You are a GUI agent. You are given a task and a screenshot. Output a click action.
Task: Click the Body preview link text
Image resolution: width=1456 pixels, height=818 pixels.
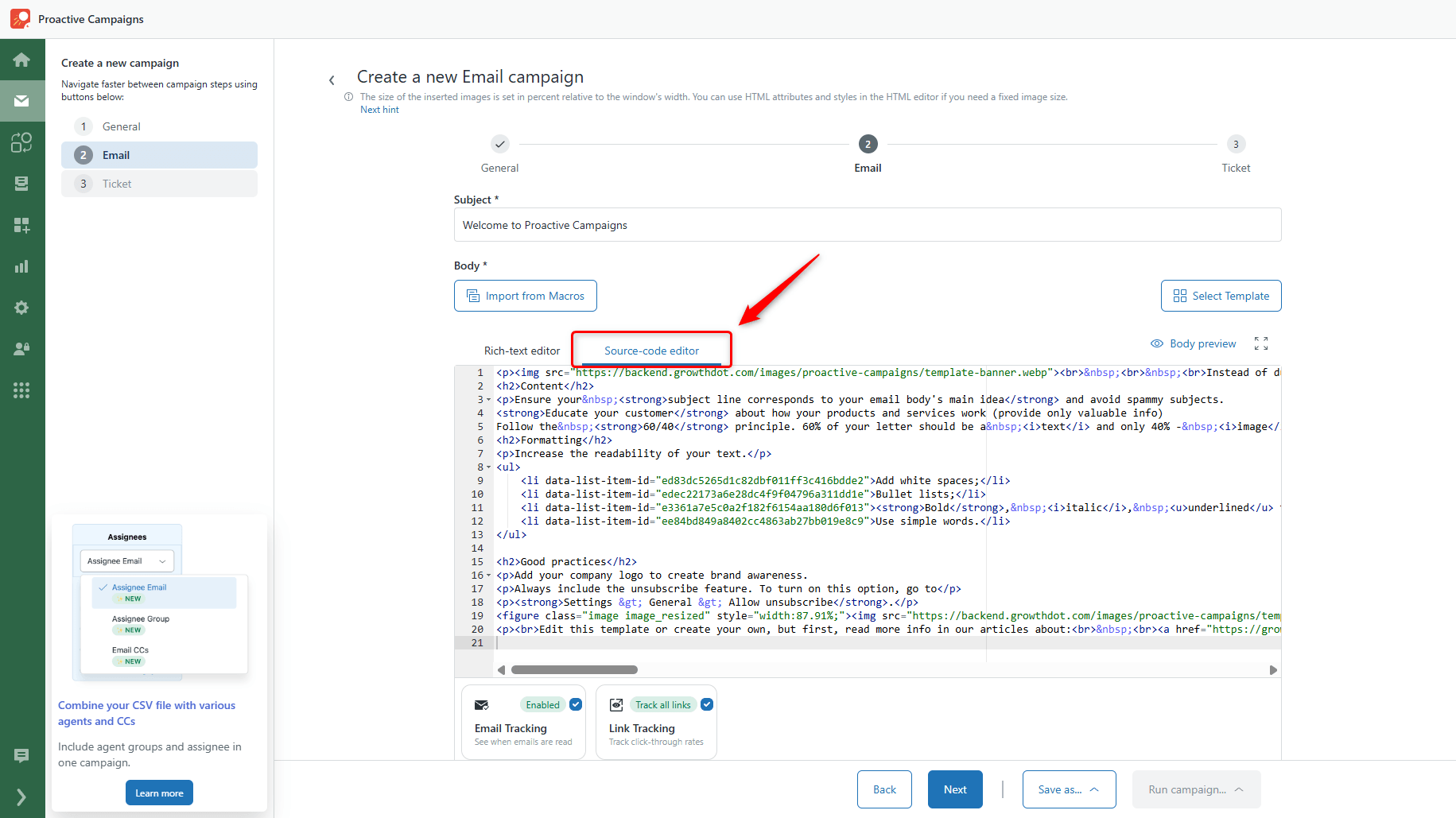[1203, 343]
